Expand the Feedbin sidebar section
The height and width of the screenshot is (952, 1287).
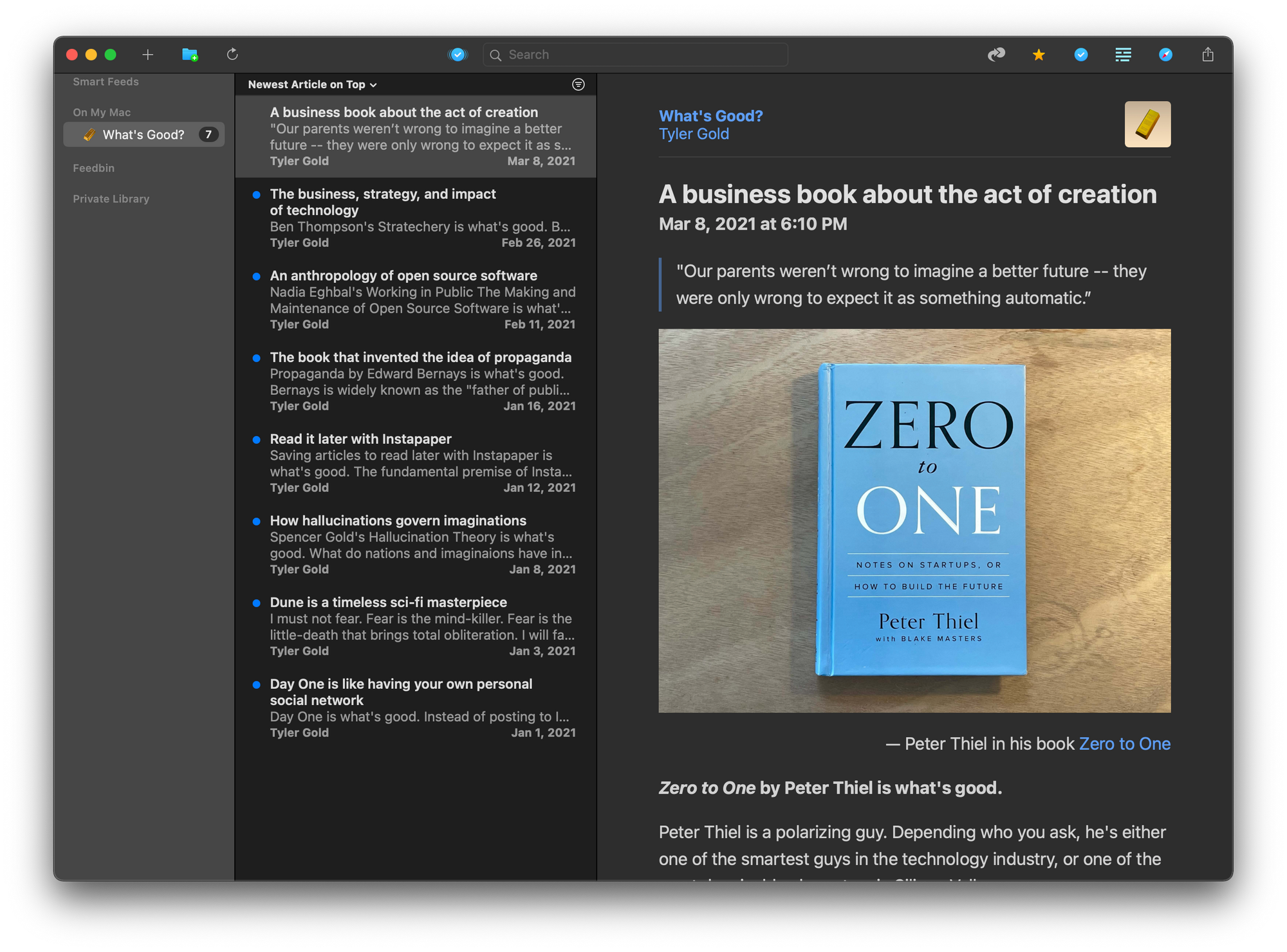point(94,168)
